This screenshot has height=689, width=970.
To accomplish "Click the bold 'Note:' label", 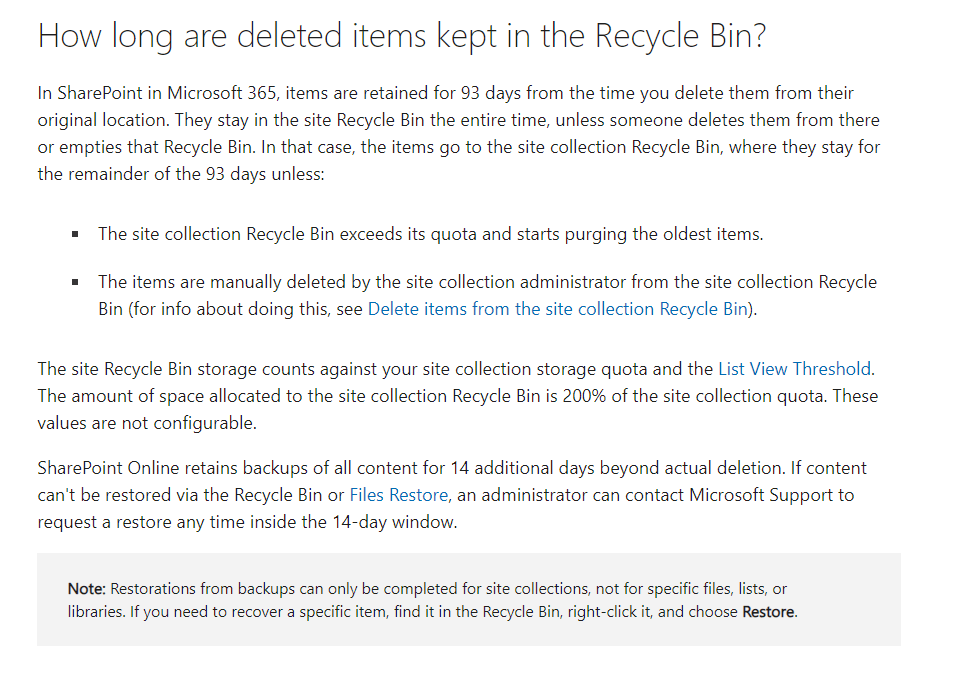I will coord(87,589).
